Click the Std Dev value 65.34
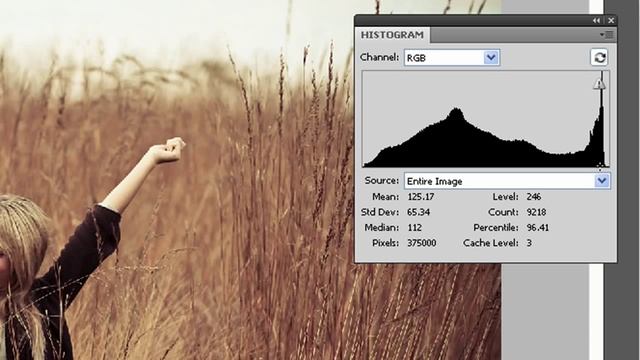This screenshot has width=640, height=360. pyautogui.click(x=418, y=212)
